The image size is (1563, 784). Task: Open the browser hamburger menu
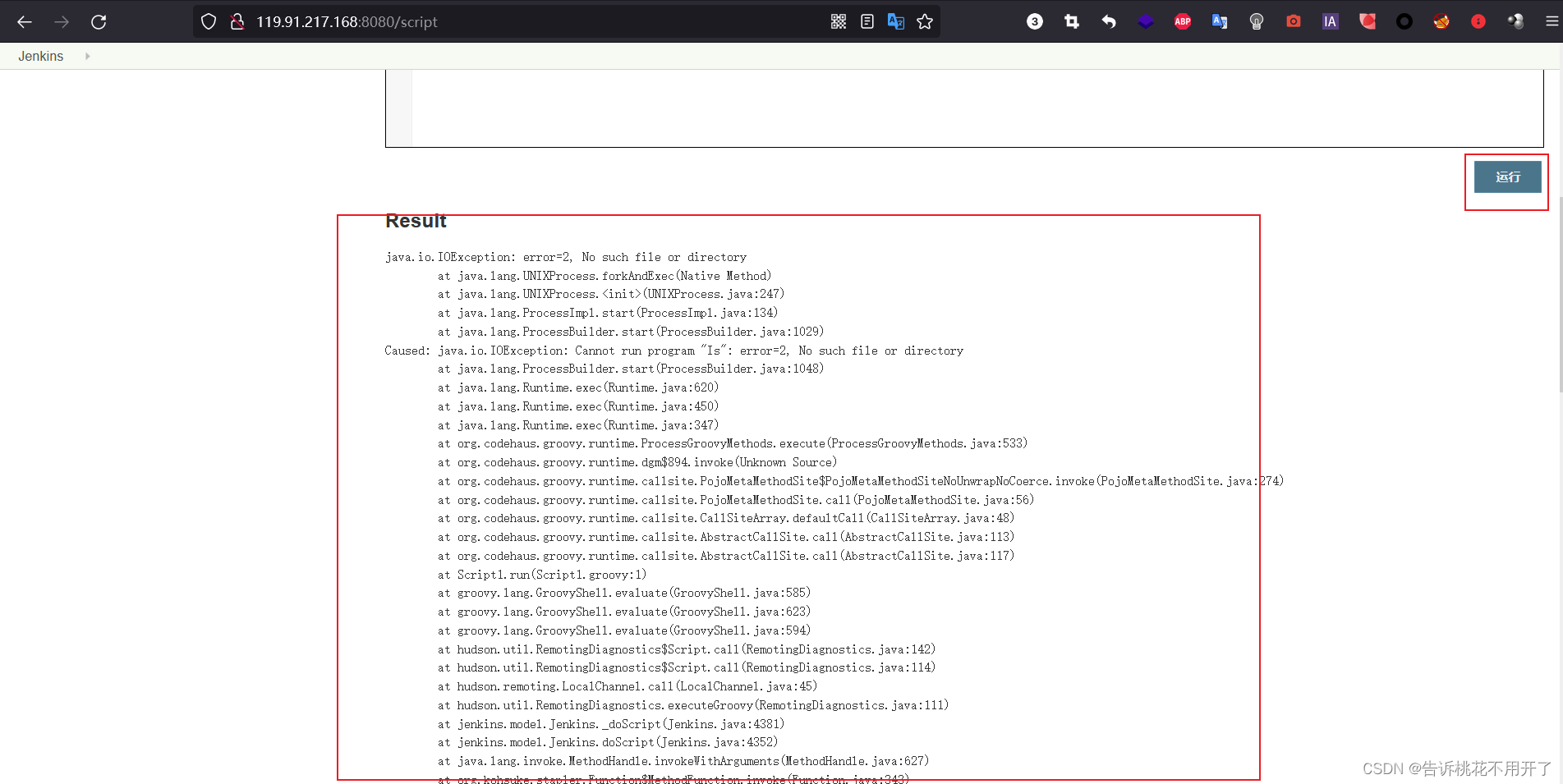[1552, 22]
